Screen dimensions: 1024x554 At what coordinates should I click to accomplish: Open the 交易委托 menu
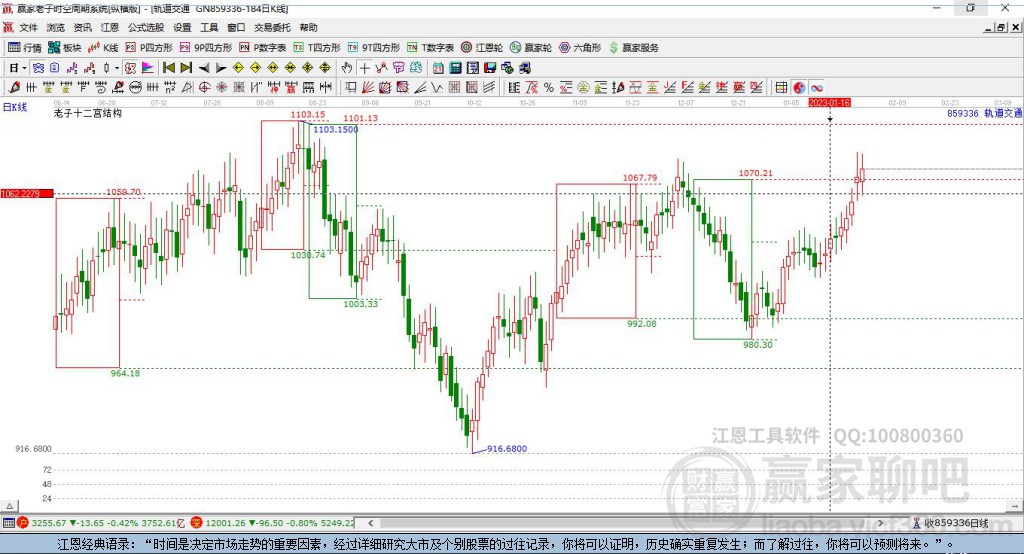272,27
